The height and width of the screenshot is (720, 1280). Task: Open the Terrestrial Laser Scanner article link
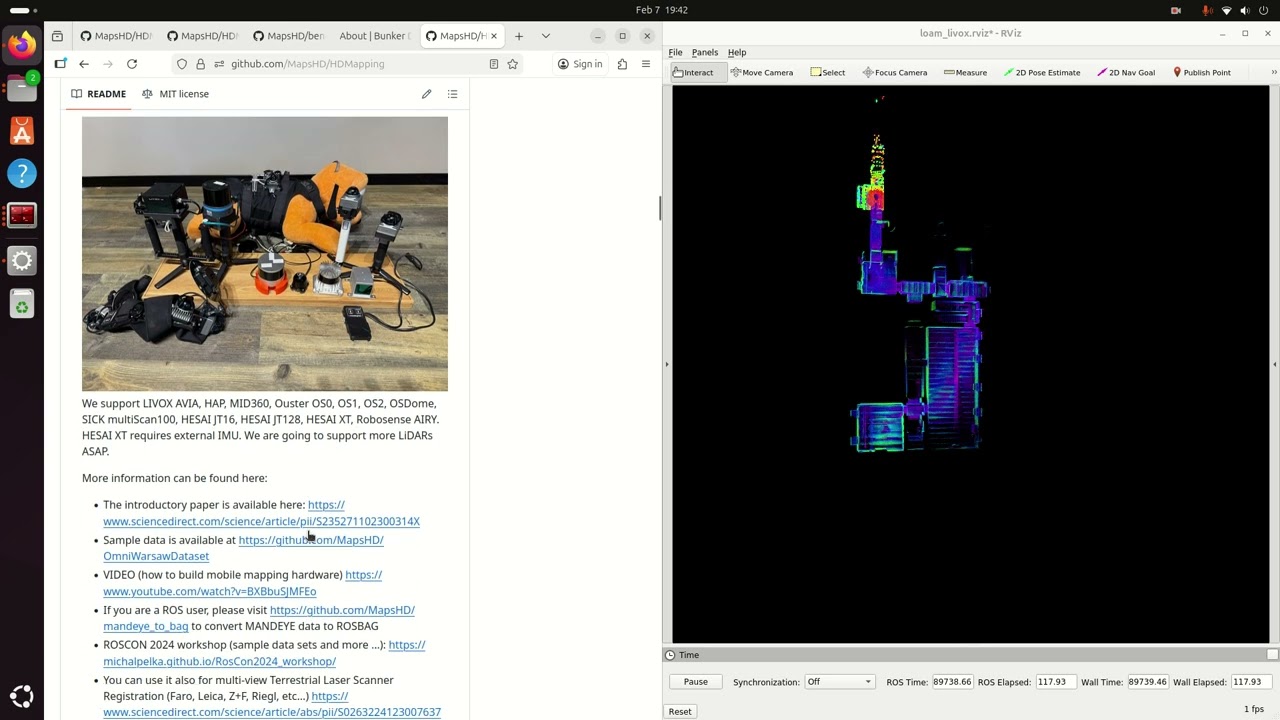pyautogui.click(x=272, y=704)
